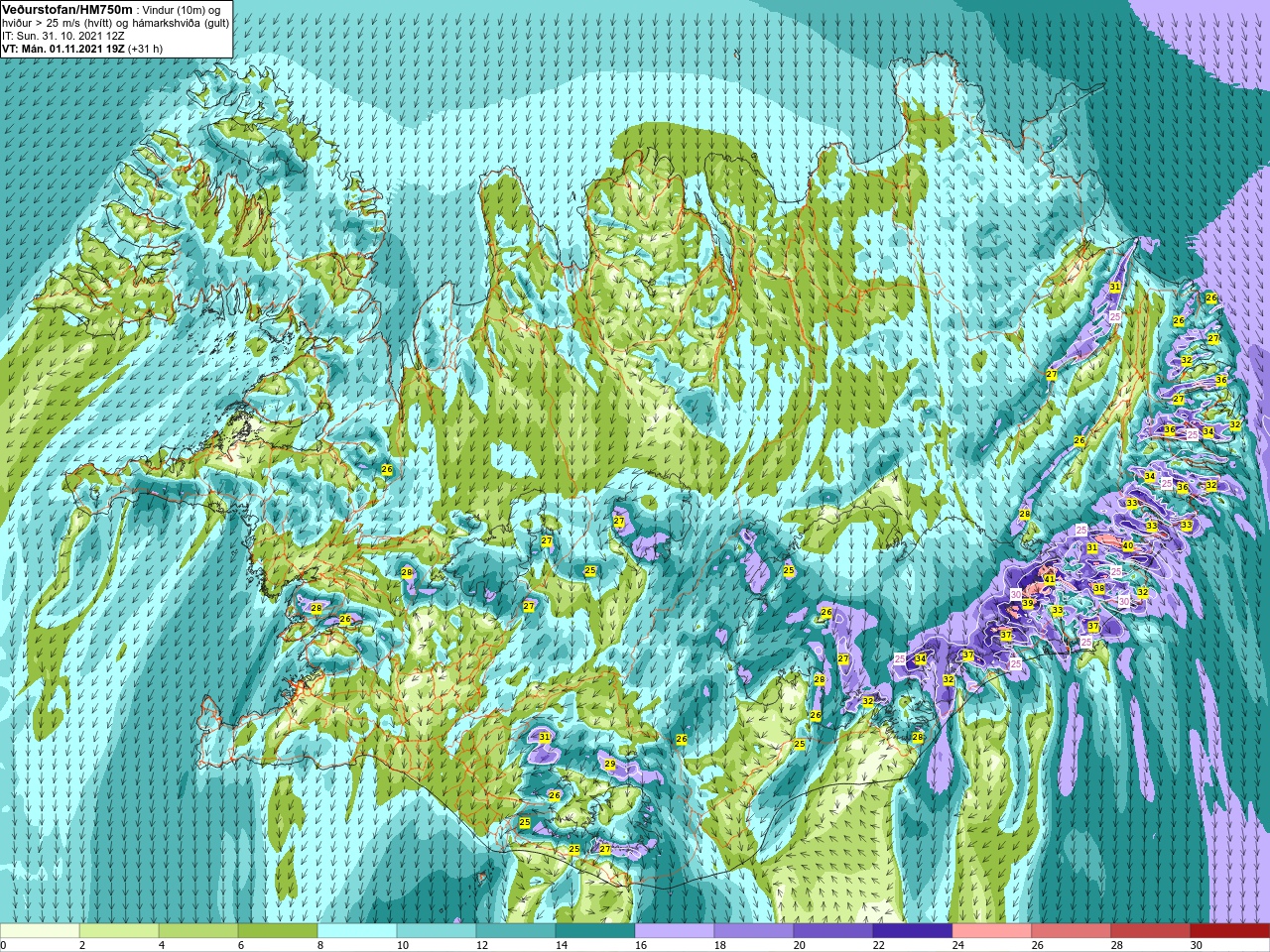
Task: Click the 28–30 m/s red legend swatch
Action: [x=1151, y=931]
